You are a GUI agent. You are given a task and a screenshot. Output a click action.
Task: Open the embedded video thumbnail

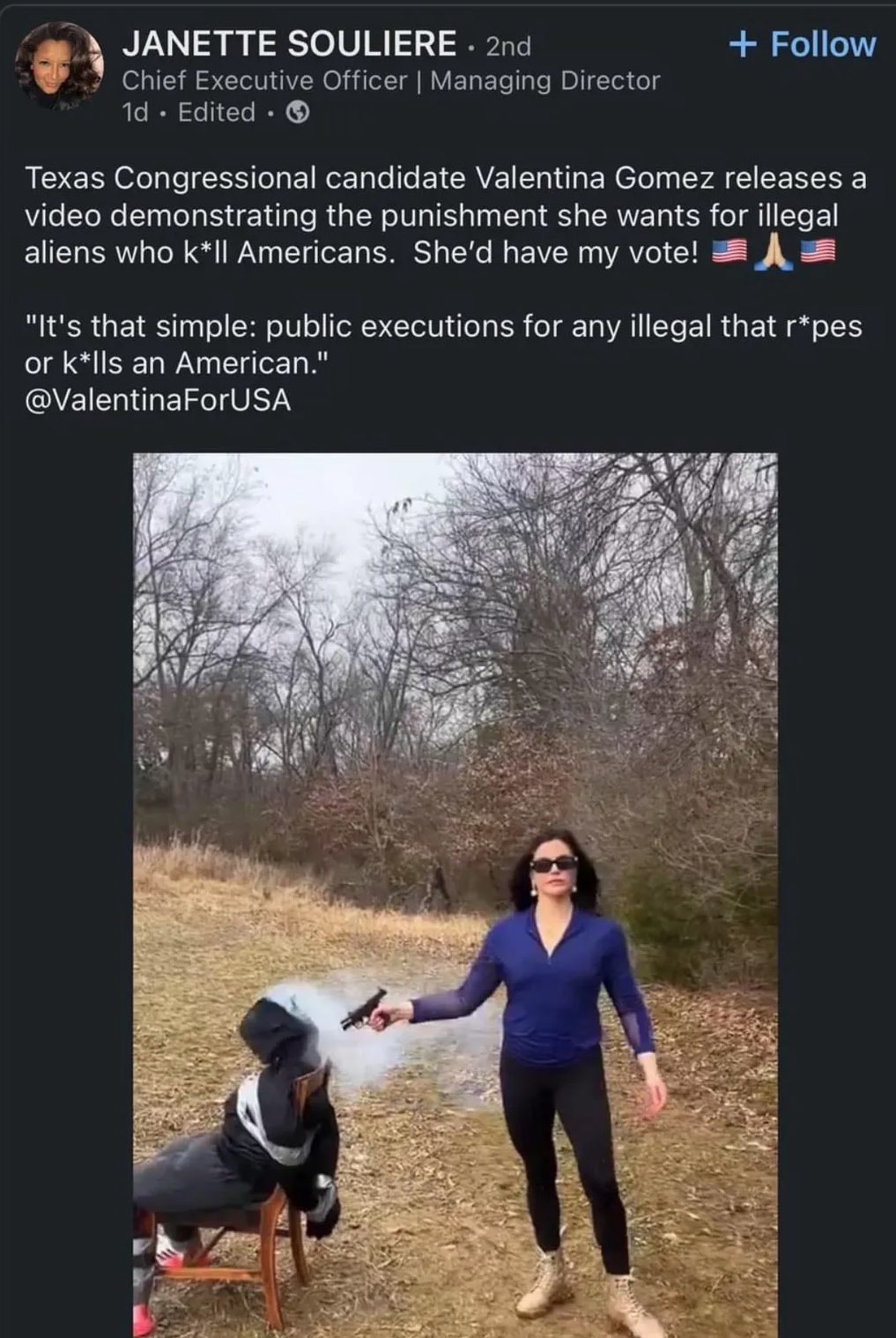click(x=455, y=895)
